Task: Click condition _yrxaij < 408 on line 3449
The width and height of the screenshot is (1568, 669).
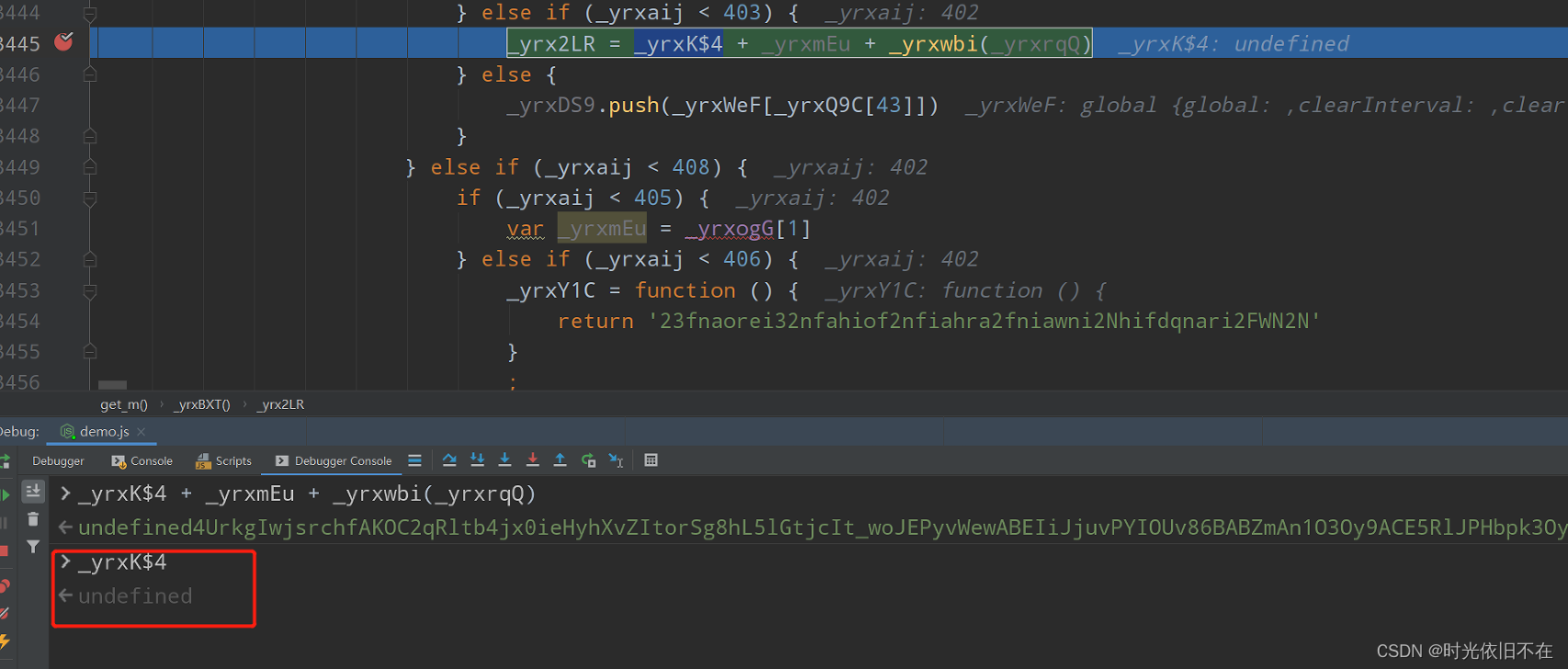Action: tap(628, 167)
